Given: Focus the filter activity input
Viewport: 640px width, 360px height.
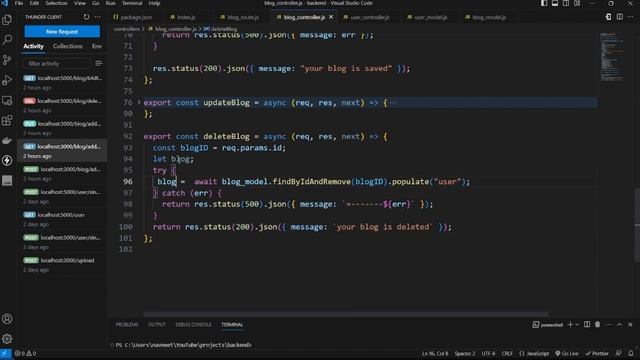Looking at the screenshot, I should click(57, 63).
